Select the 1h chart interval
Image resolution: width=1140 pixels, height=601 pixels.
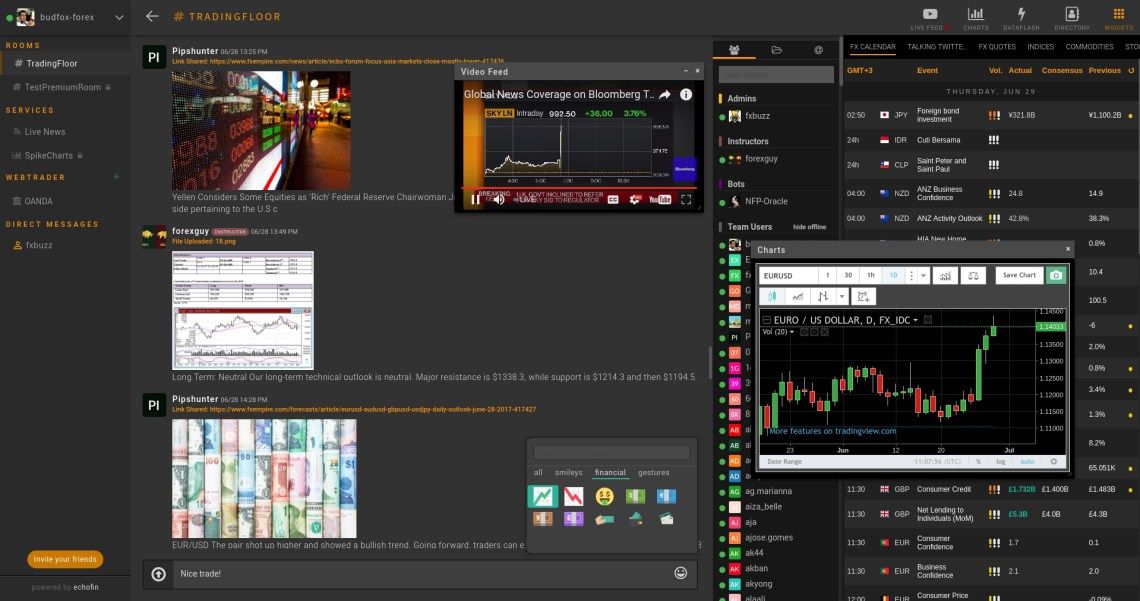click(870, 275)
